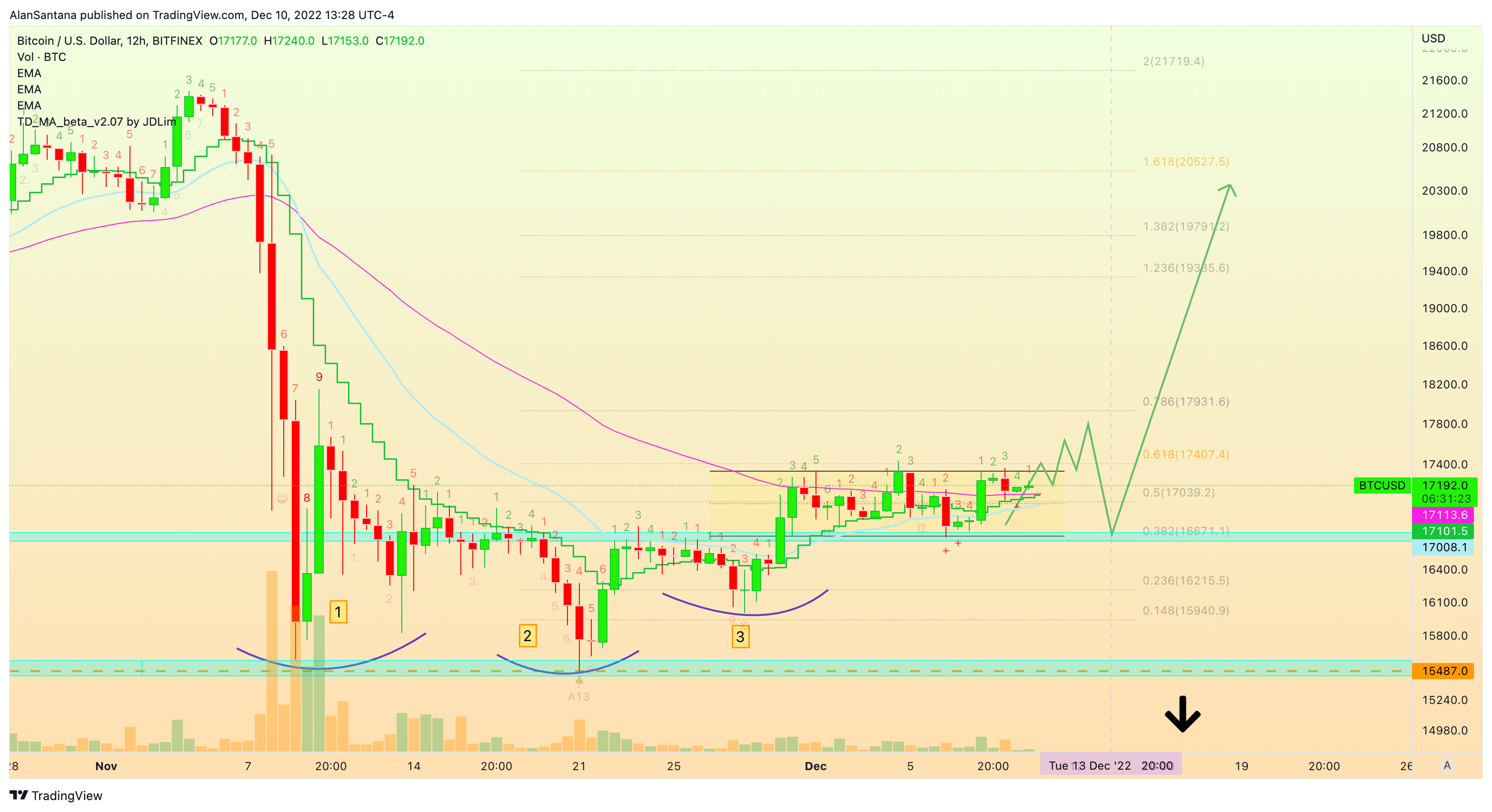This screenshot has width=1492, height=812.
Task: Select the Fib label 0.148(15940.9)
Action: 1185,611
